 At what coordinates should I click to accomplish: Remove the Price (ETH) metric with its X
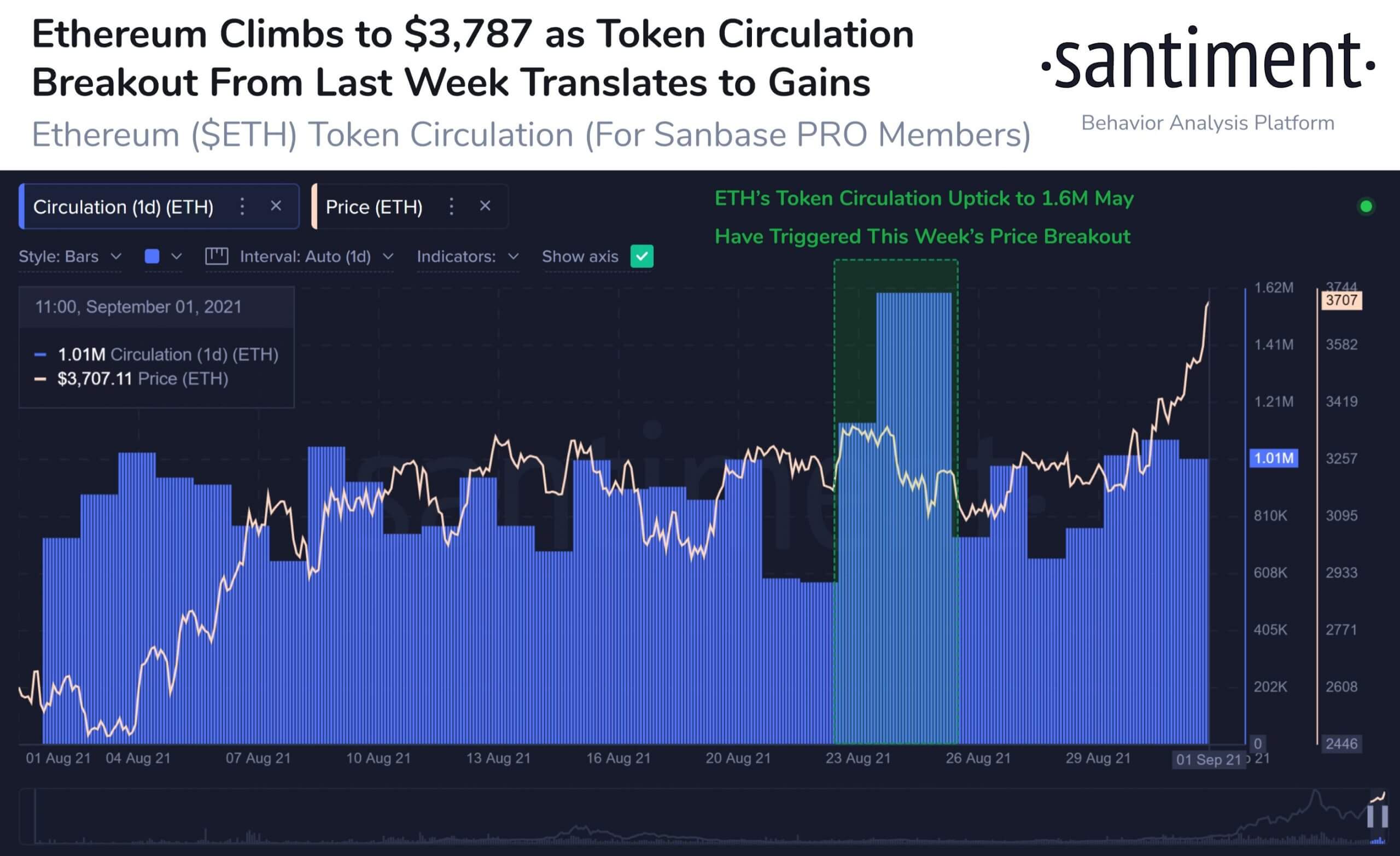click(x=485, y=206)
